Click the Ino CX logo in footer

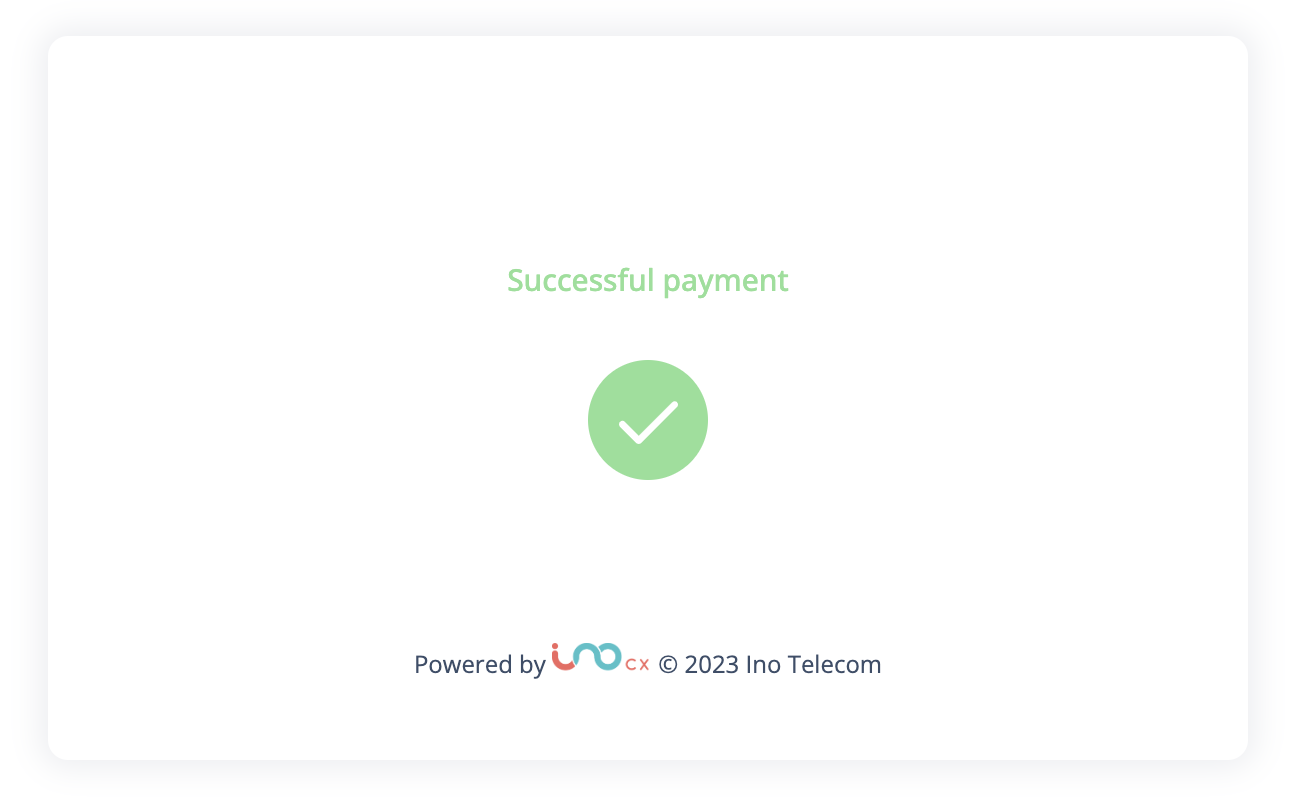[x=600, y=658]
